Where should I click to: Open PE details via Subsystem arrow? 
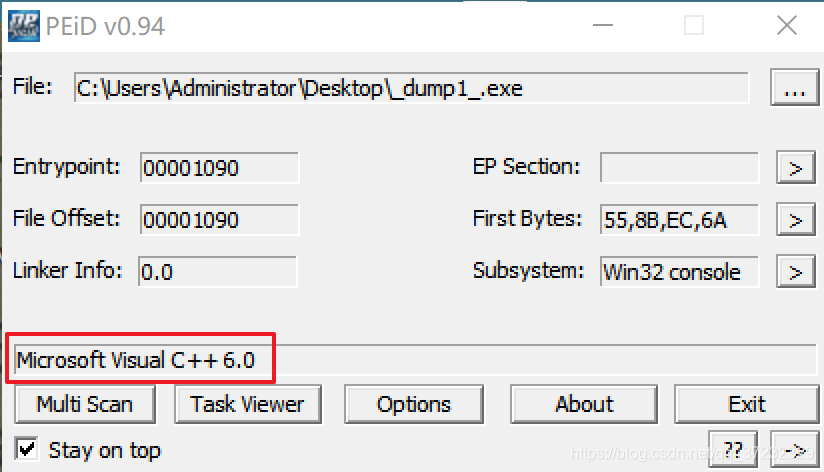click(x=796, y=272)
